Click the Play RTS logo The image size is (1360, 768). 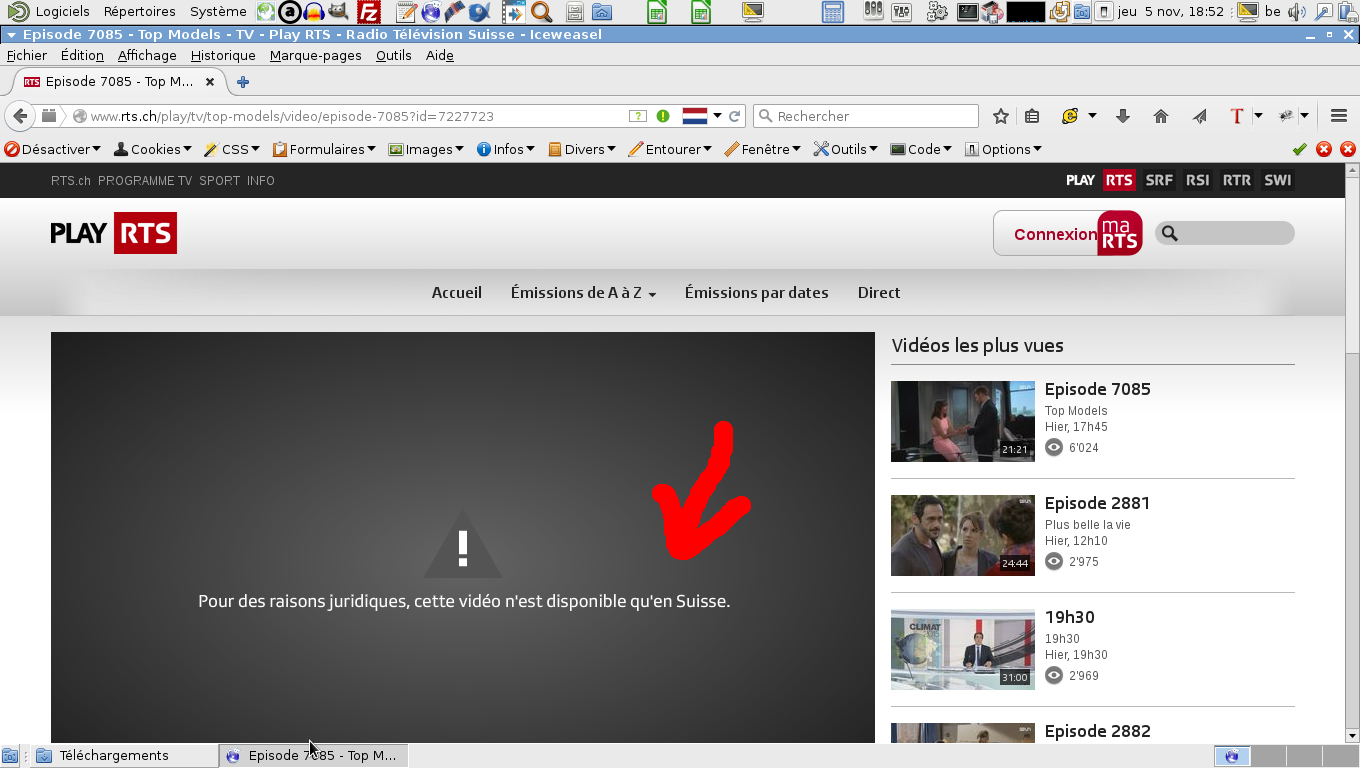(x=114, y=233)
